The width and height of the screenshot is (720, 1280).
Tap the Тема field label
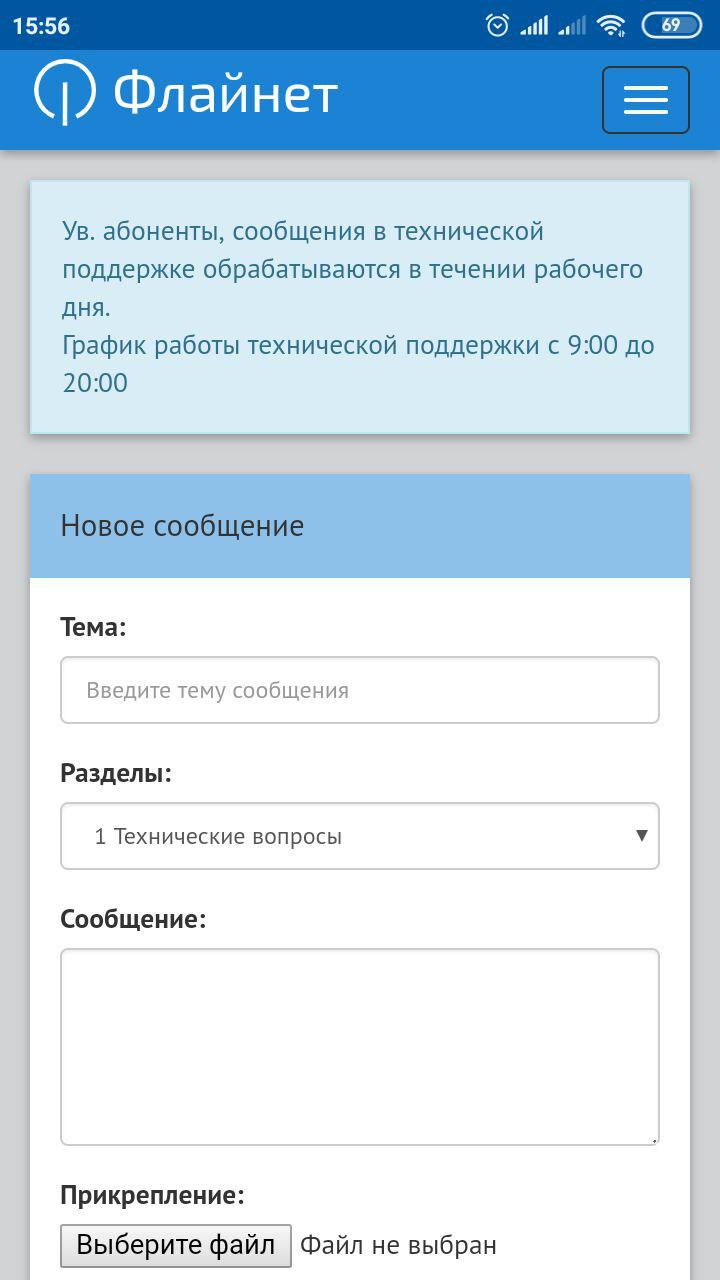click(93, 627)
